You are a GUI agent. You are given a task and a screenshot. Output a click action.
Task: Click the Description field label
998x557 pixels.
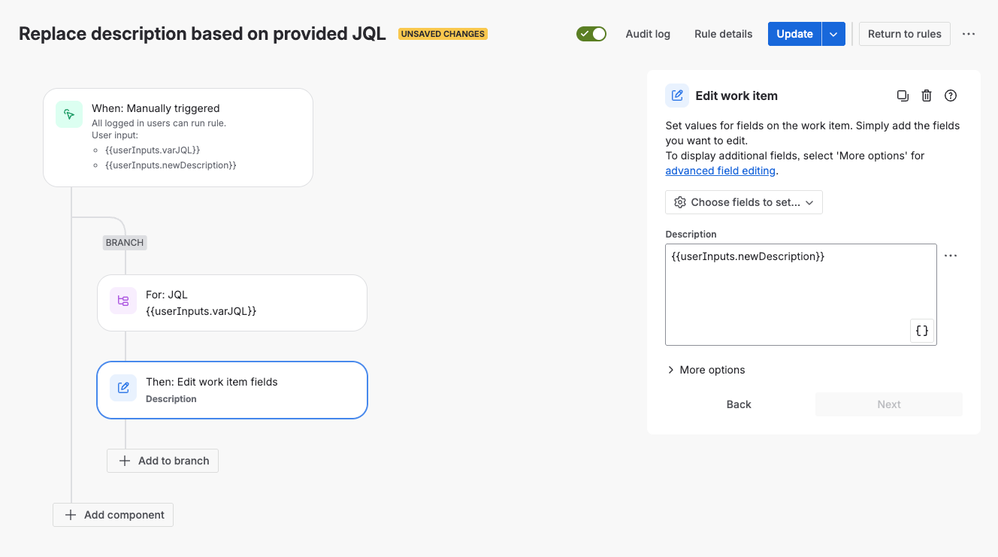(691, 234)
